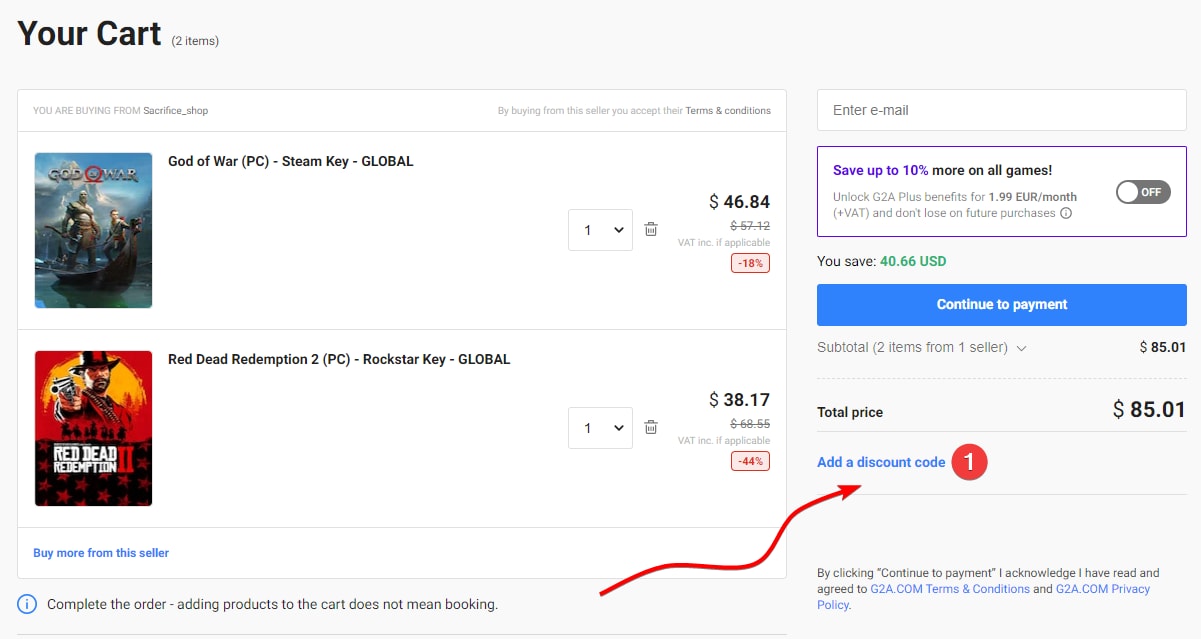Open God of War quantity dropdown
This screenshot has width=1201, height=639.
pos(600,230)
